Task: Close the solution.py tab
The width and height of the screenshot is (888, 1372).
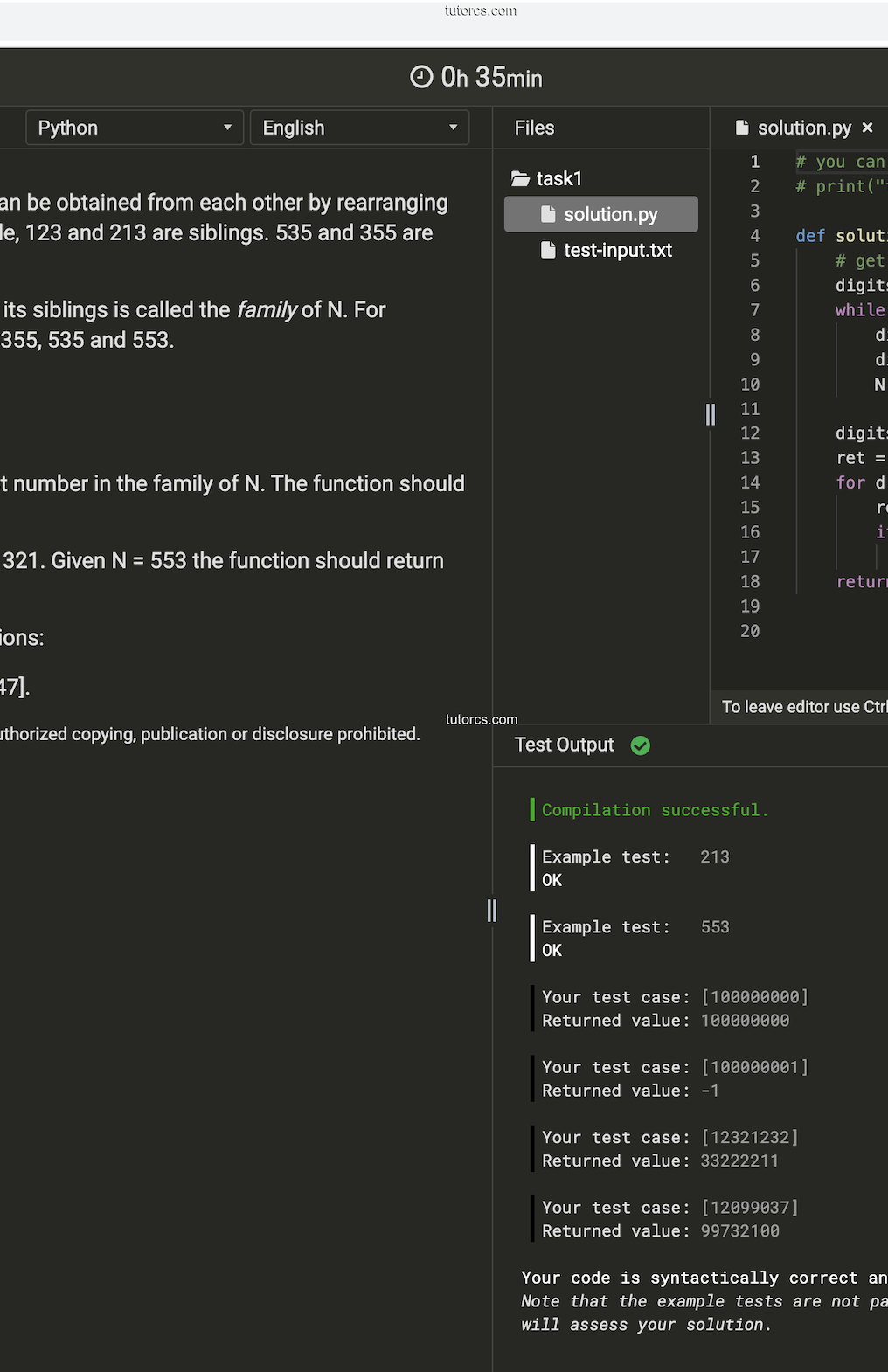Action: tap(867, 128)
